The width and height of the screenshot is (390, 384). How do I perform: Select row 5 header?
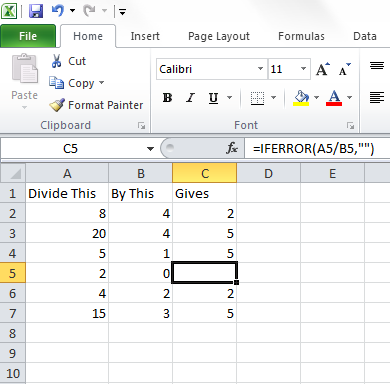pyautogui.click(x=13, y=273)
